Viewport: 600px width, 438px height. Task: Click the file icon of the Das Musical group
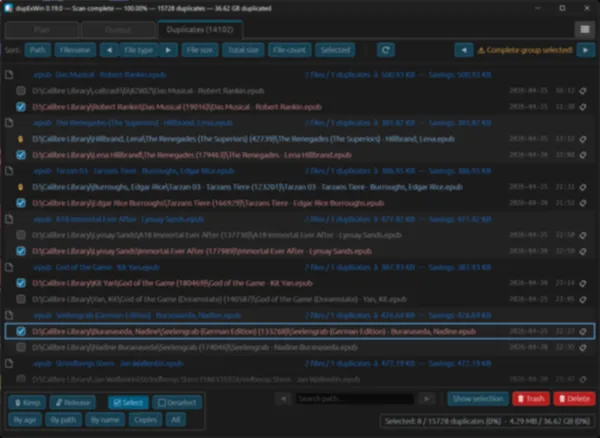[9, 75]
